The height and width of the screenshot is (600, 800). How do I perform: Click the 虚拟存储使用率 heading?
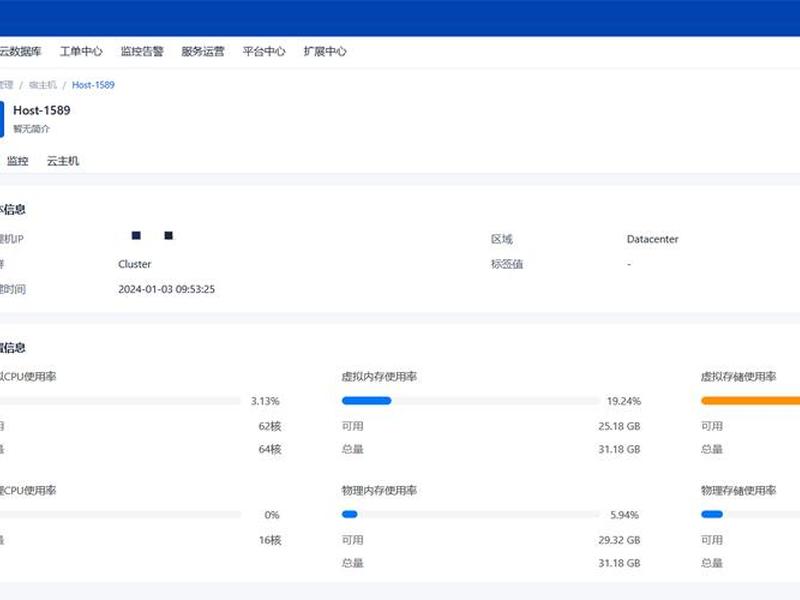click(x=738, y=377)
